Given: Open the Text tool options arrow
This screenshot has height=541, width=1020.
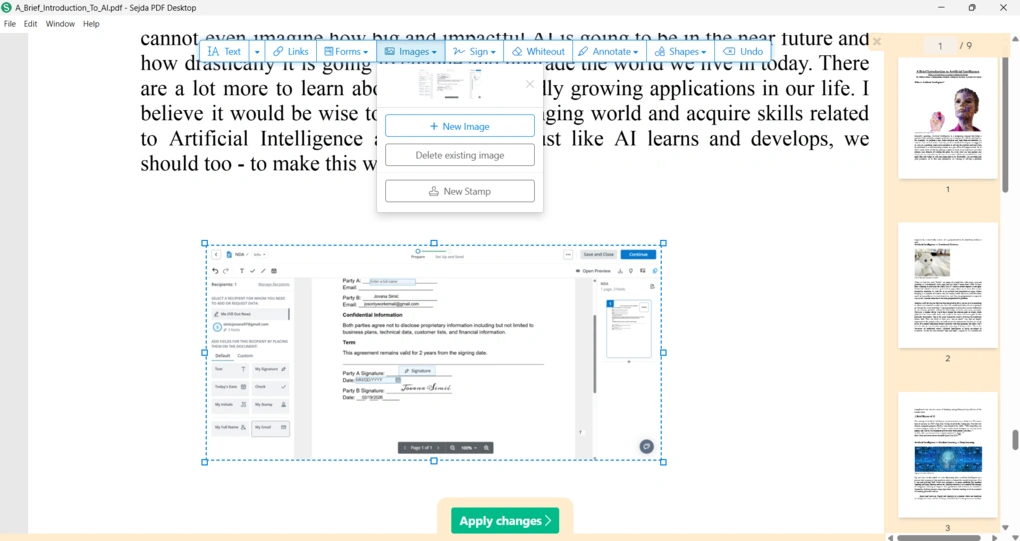Looking at the screenshot, I should tap(257, 51).
